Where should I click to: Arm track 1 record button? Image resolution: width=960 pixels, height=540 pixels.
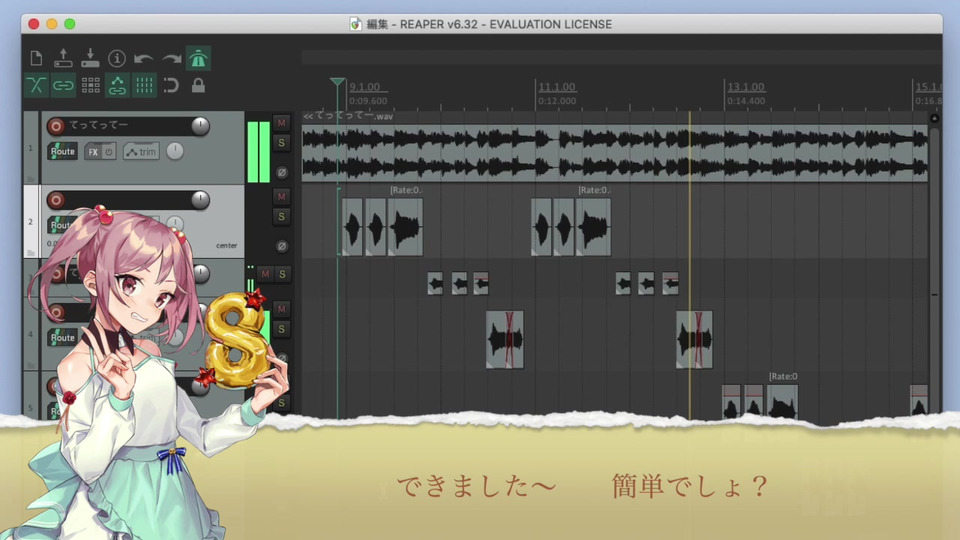coord(56,126)
